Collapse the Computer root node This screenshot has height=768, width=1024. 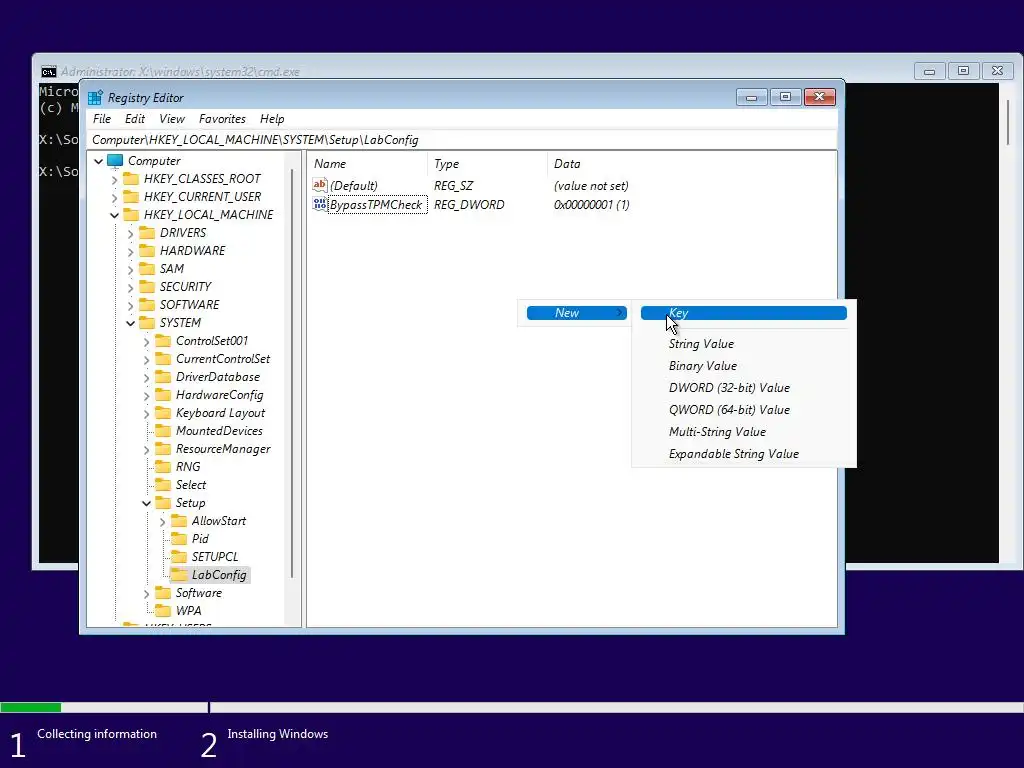pos(99,161)
